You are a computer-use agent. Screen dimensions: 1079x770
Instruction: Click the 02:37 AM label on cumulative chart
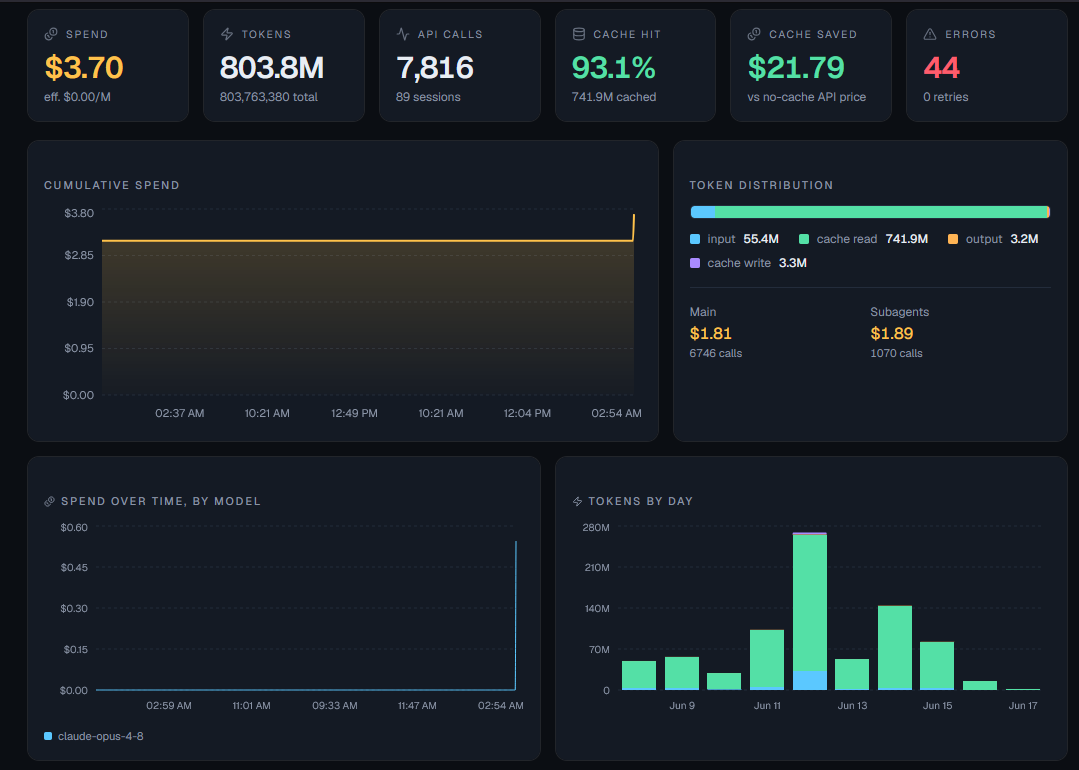pos(180,414)
